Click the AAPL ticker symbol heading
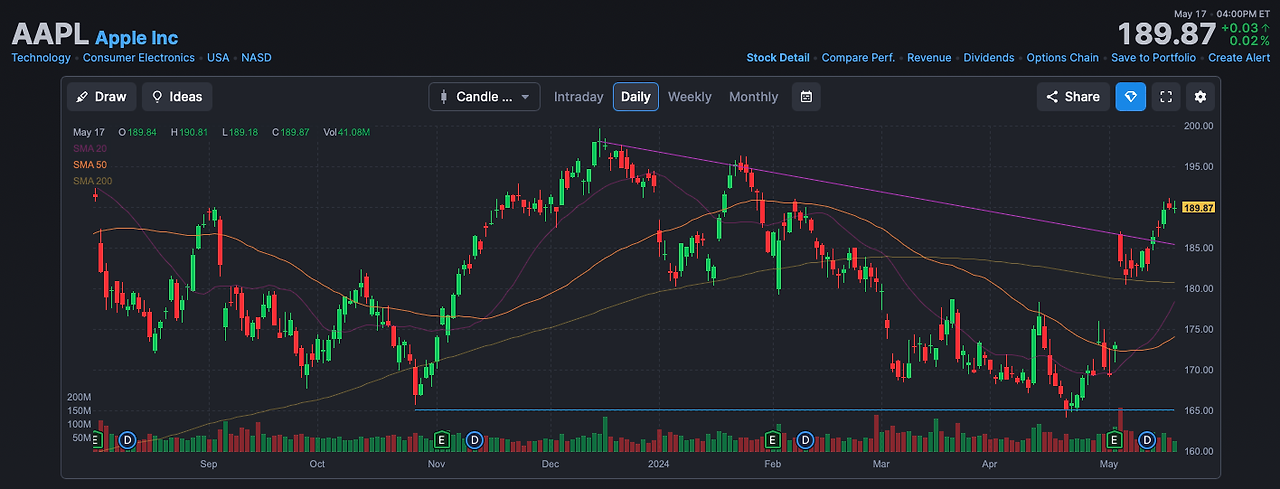 50,35
